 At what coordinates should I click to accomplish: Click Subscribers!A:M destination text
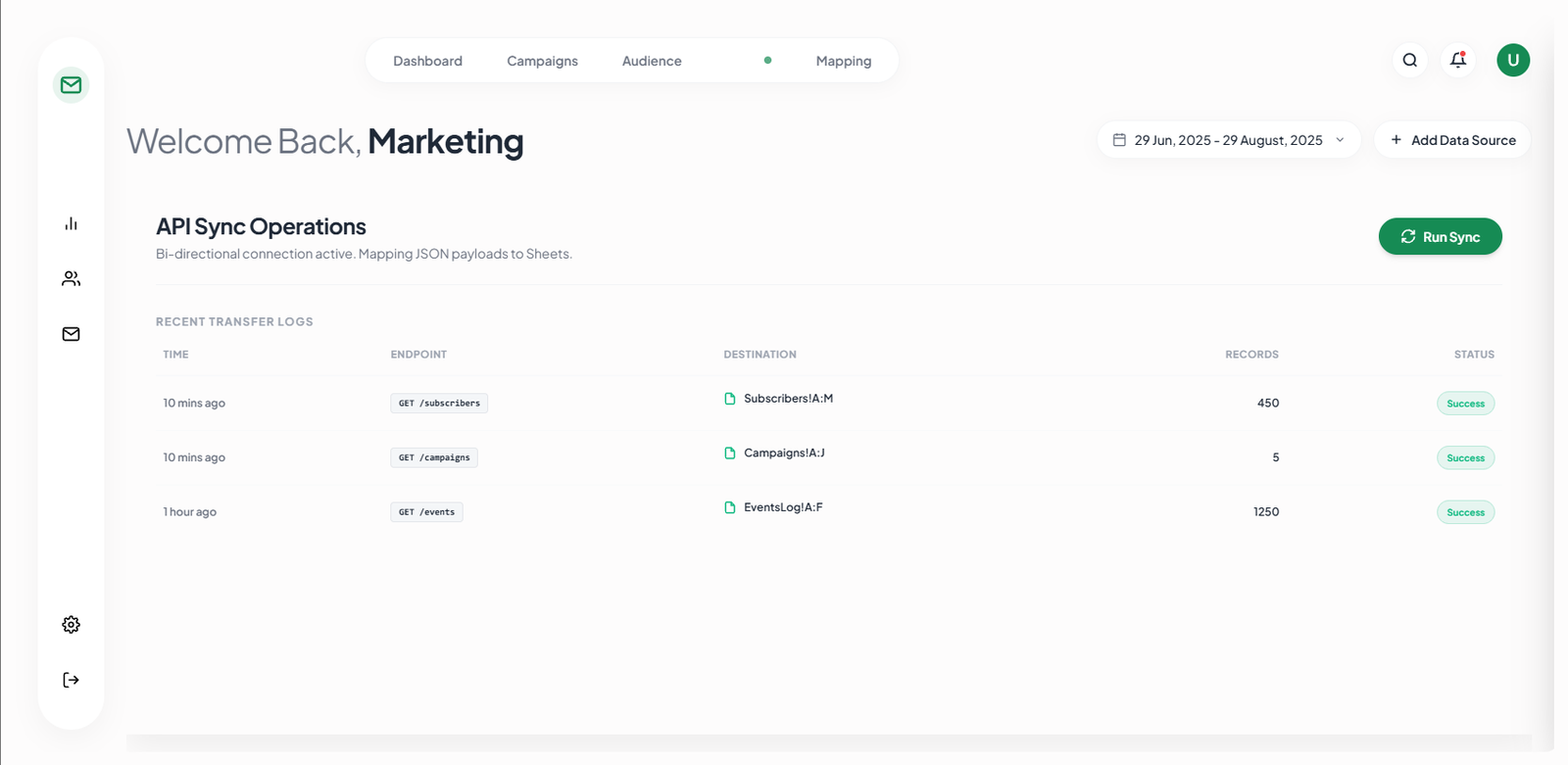click(788, 399)
